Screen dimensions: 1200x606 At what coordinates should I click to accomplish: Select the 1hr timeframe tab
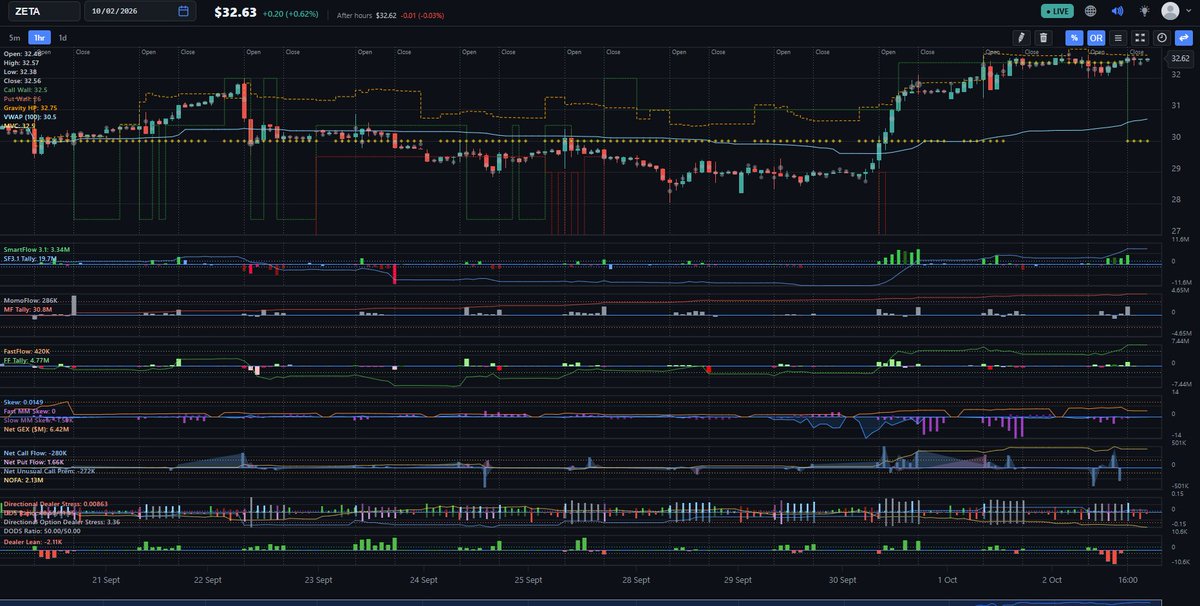[39, 38]
